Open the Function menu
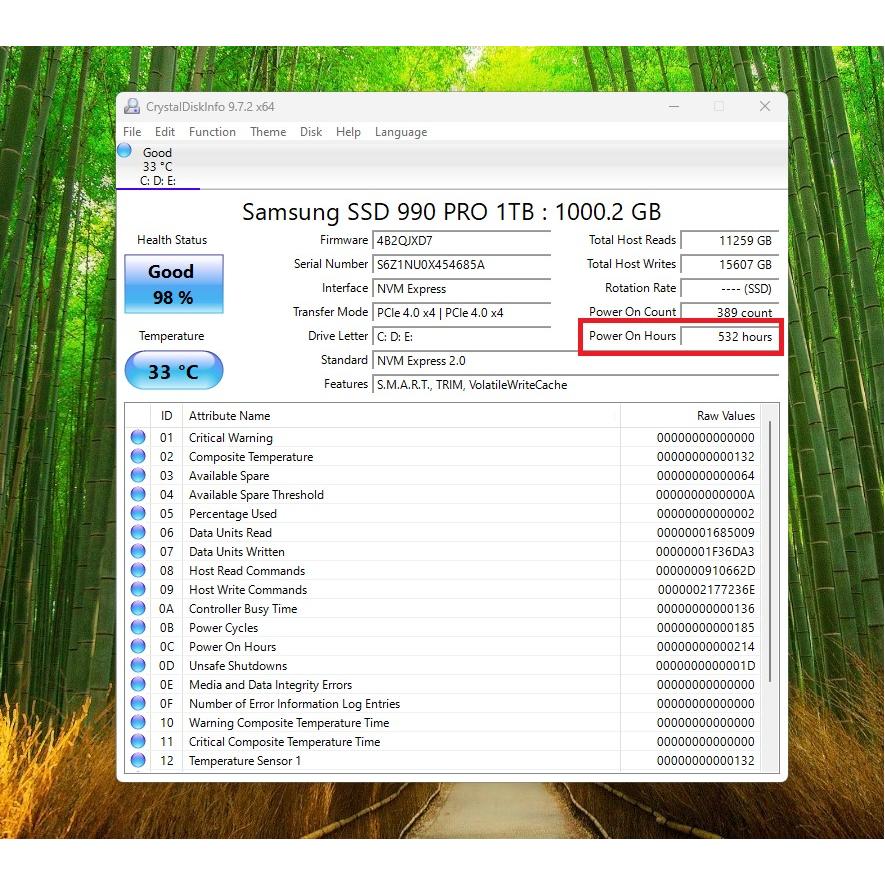The width and height of the screenshot is (885, 885). (x=212, y=132)
